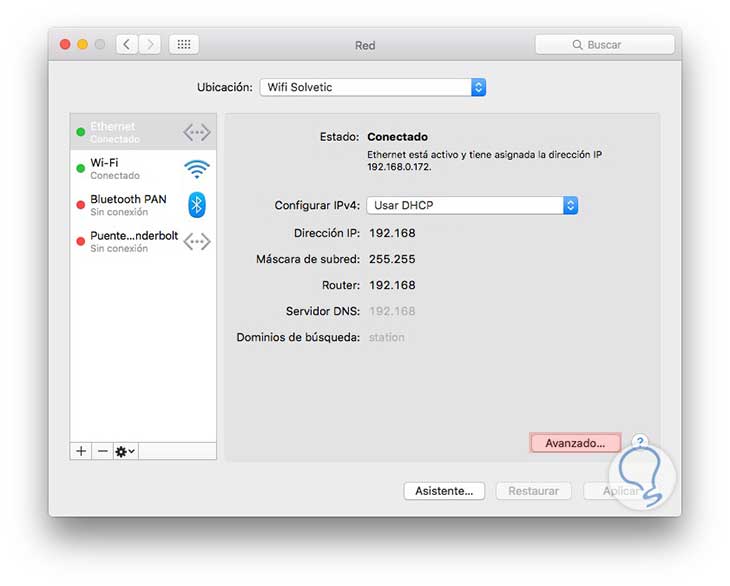The height and width of the screenshot is (586, 730).
Task: Click the Thunderbolt bridge arrows icon
Action: pyautogui.click(x=197, y=242)
